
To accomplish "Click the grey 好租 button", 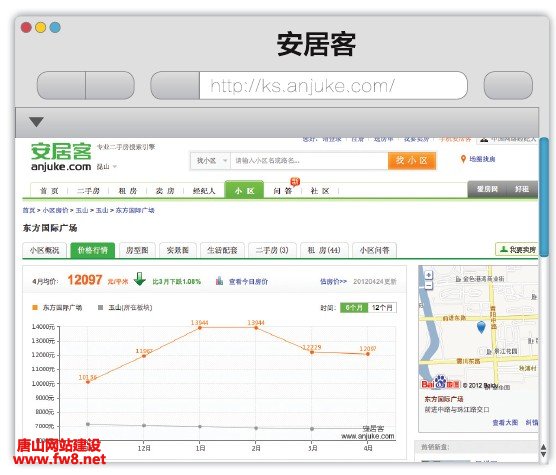I will click(522, 189).
